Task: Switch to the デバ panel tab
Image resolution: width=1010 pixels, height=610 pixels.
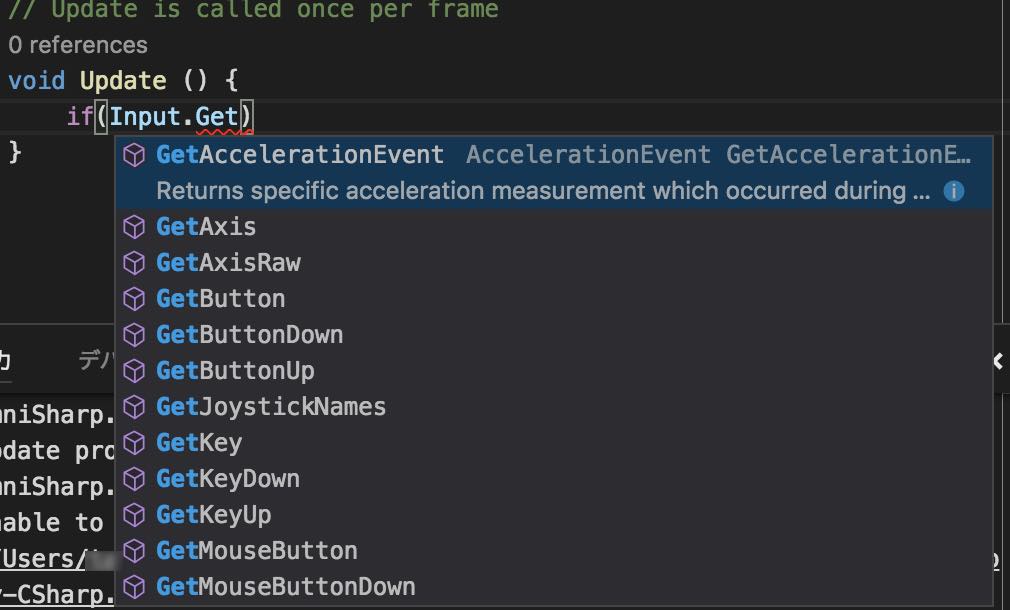Action: (97, 360)
